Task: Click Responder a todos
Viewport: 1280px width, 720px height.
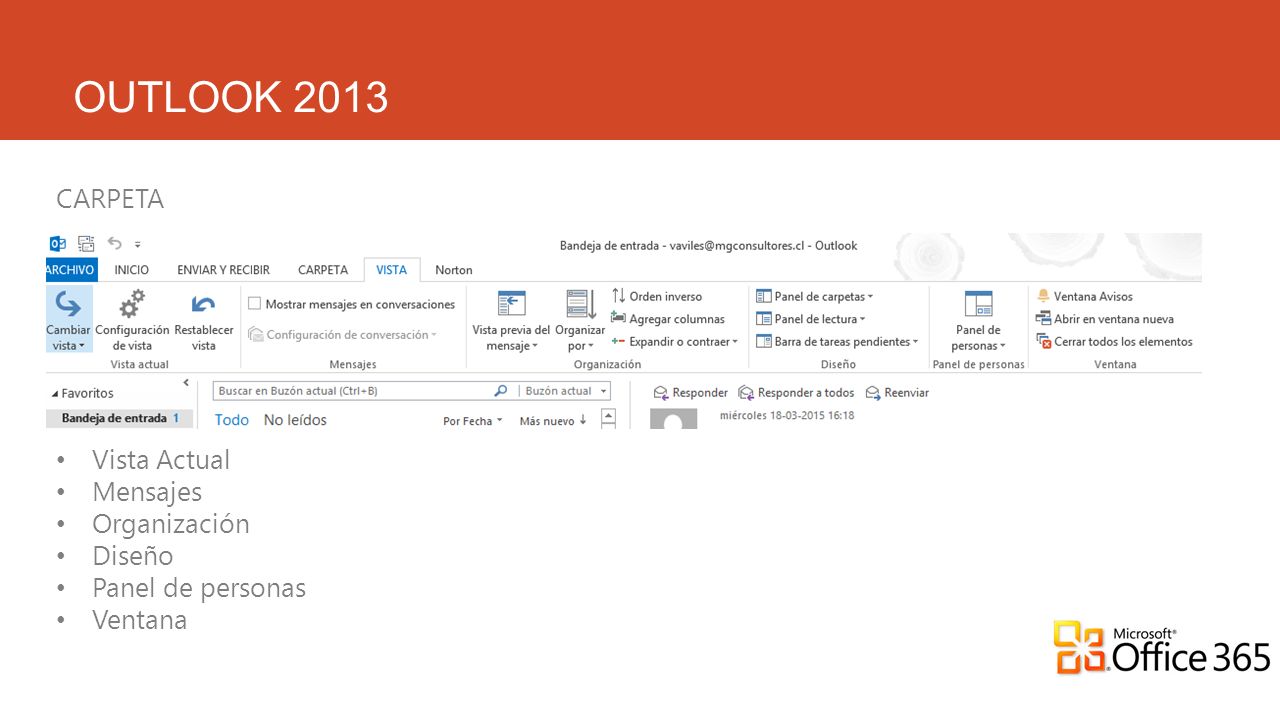Action: point(796,393)
